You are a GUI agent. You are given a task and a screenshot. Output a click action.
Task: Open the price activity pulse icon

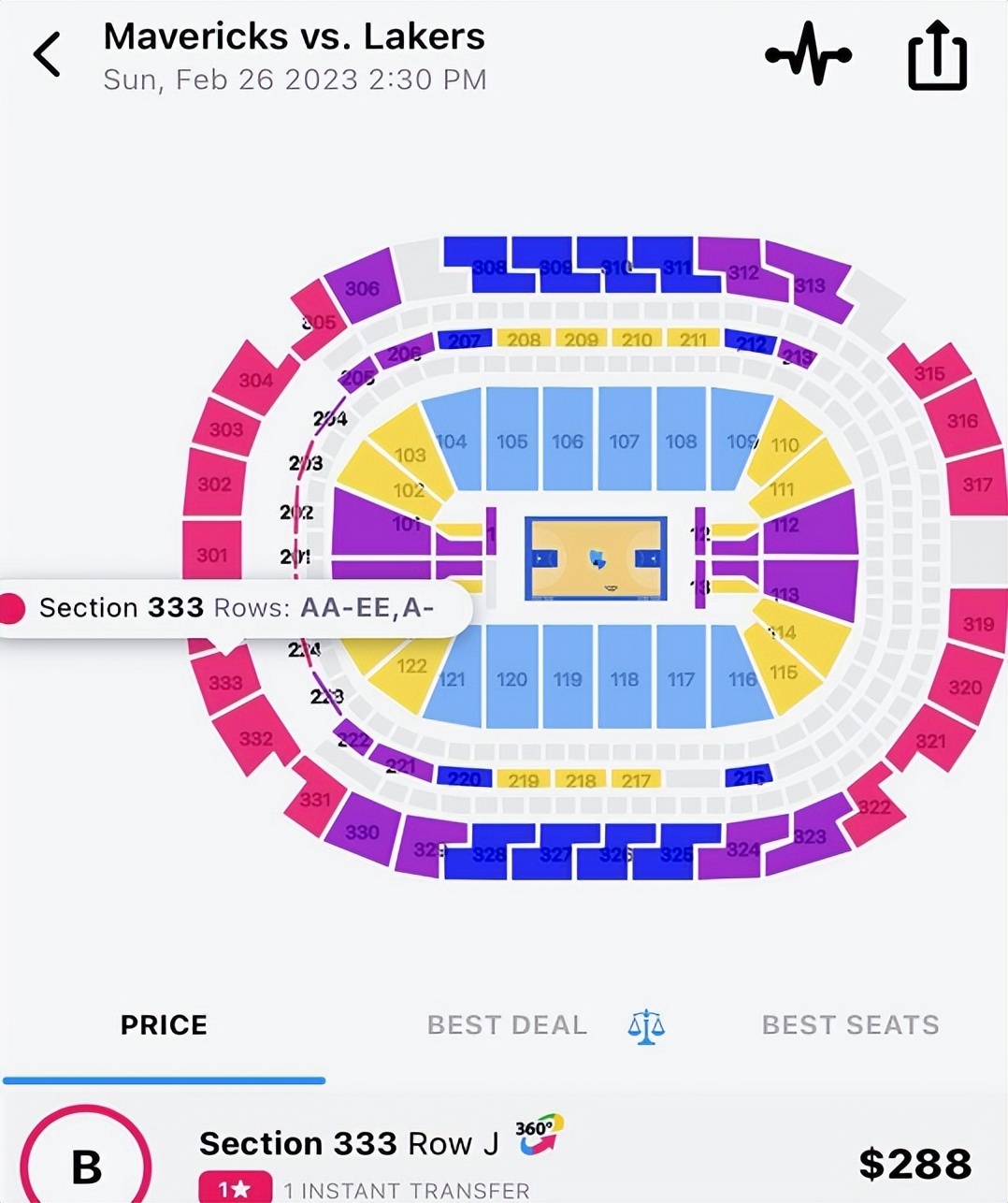pyautogui.click(x=808, y=55)
